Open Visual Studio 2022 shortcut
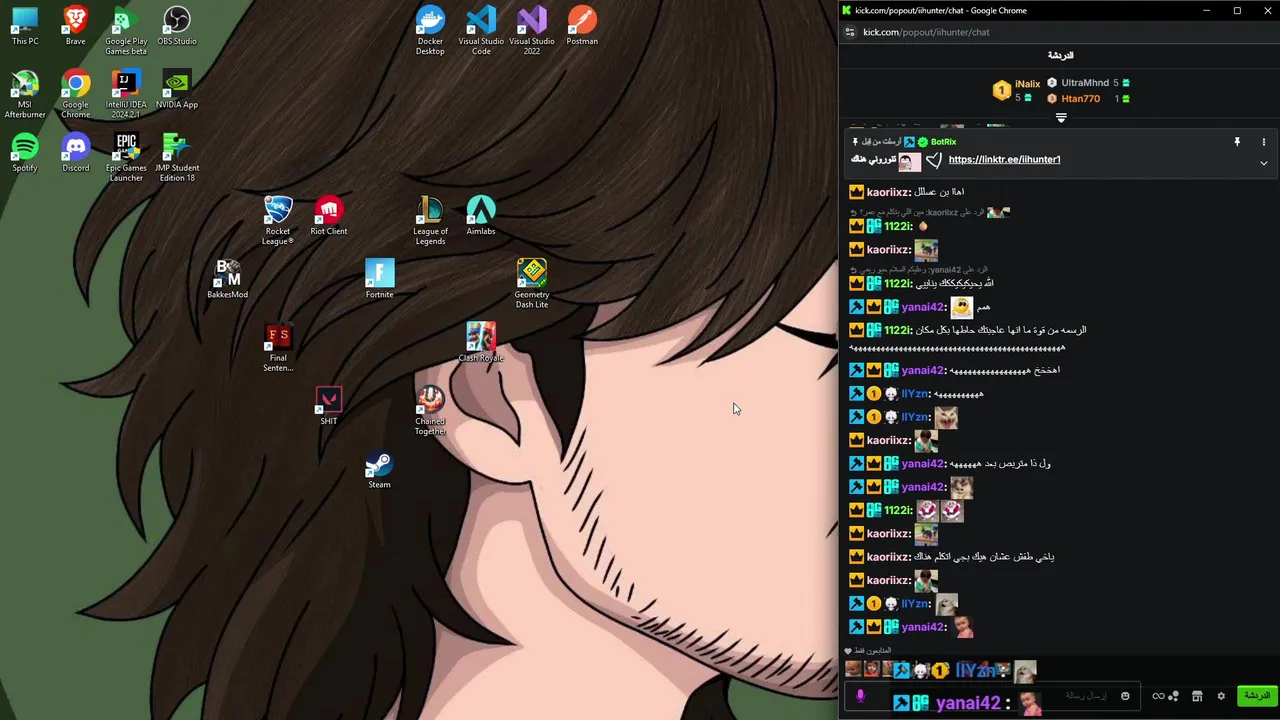 (x=532, y=31)
